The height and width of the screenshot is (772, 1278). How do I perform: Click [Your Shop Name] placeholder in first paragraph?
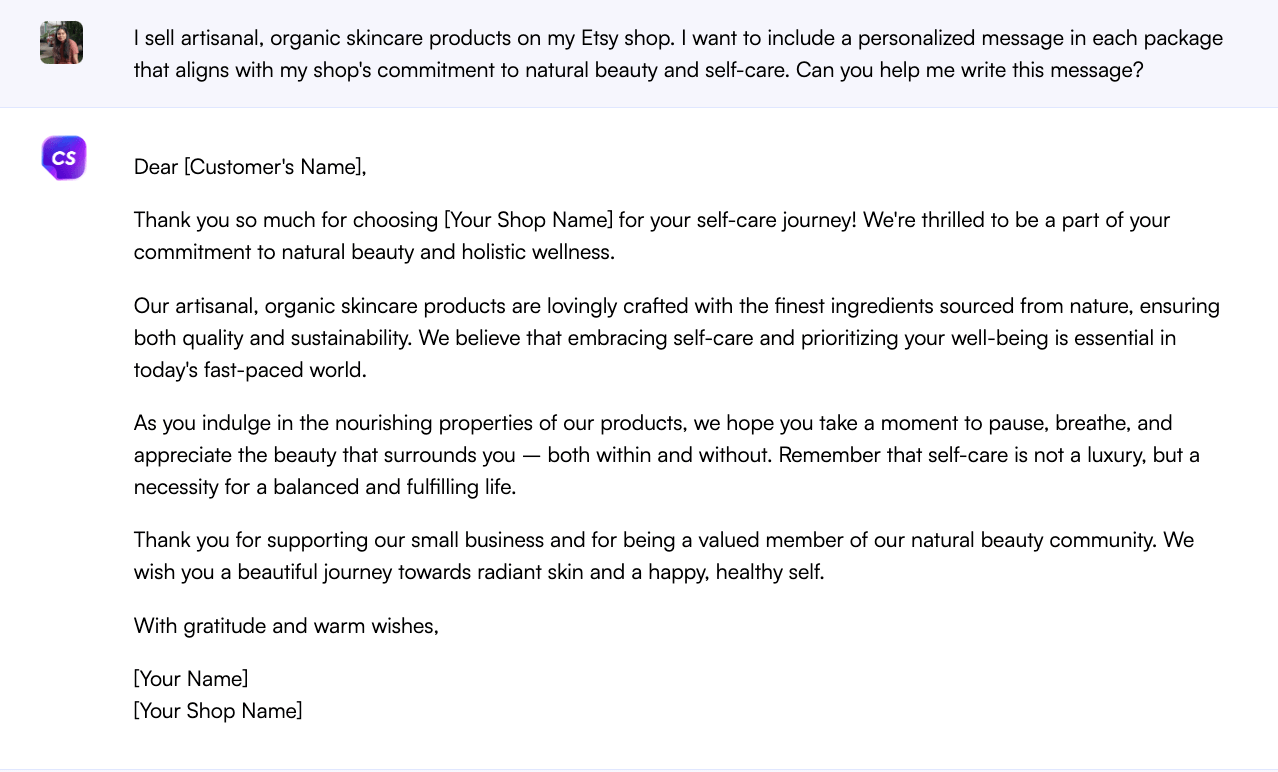528,220
